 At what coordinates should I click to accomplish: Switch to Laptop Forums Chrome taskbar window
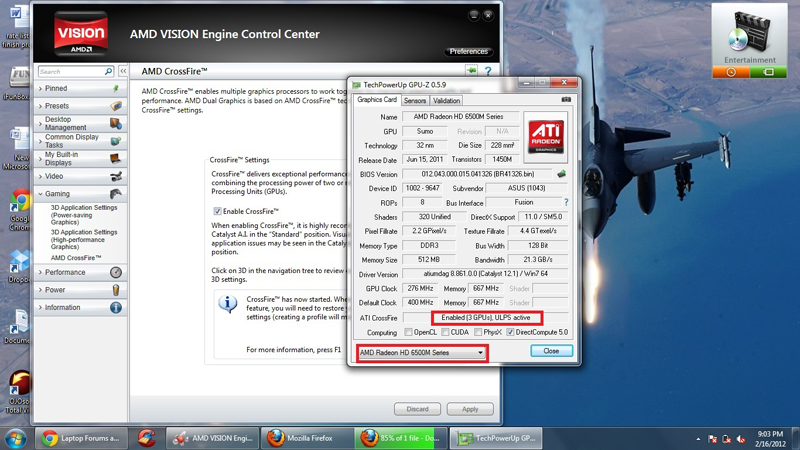(x=81, y=438)
